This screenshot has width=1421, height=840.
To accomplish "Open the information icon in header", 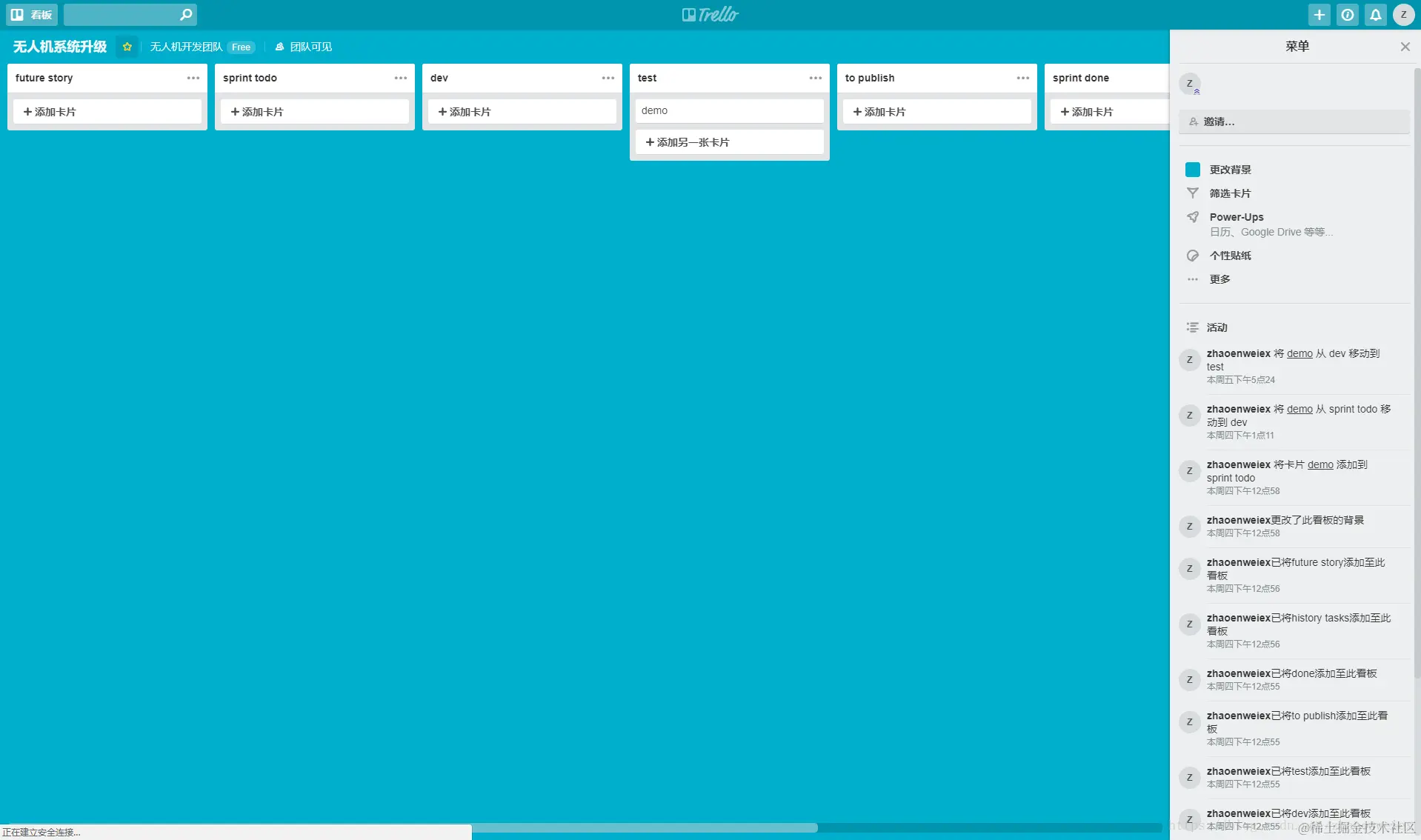I will [1348, 15].
